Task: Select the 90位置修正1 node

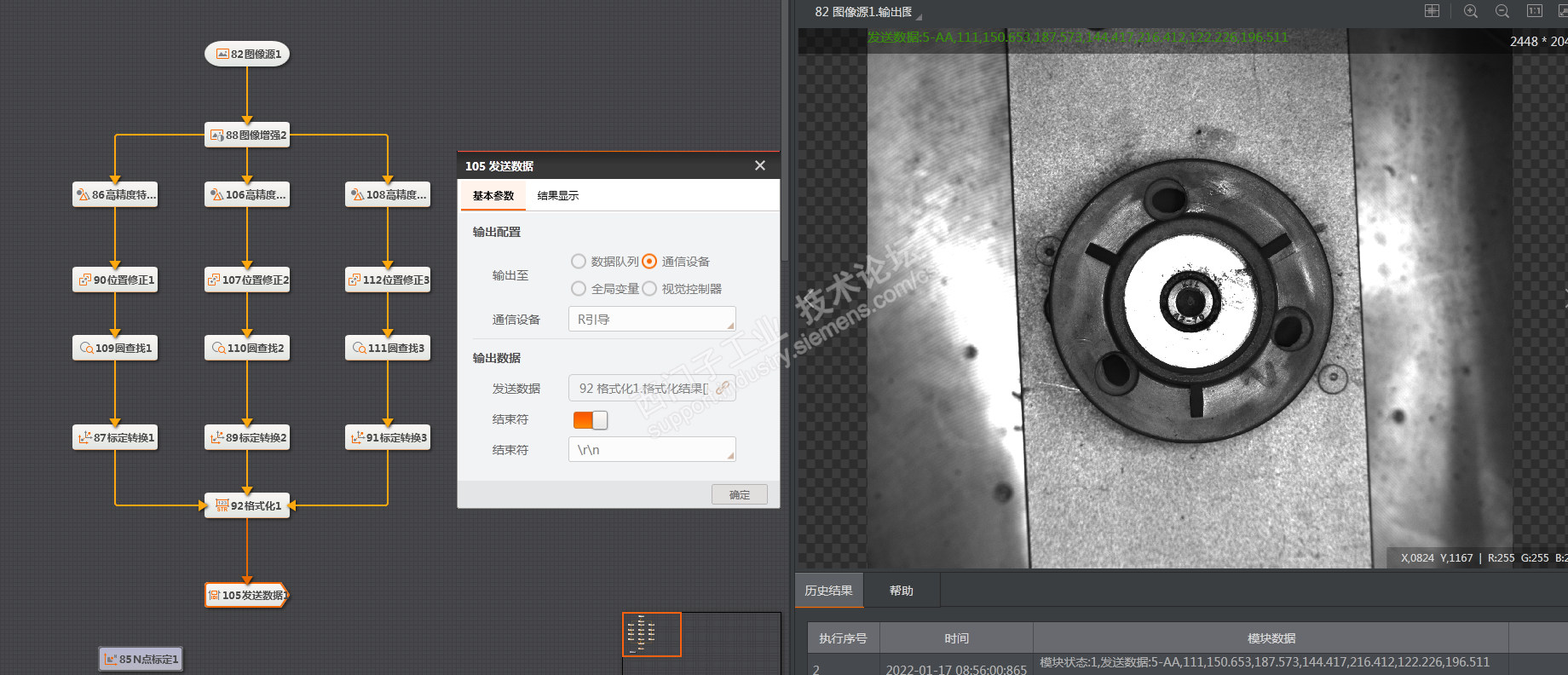Action: 115,280
